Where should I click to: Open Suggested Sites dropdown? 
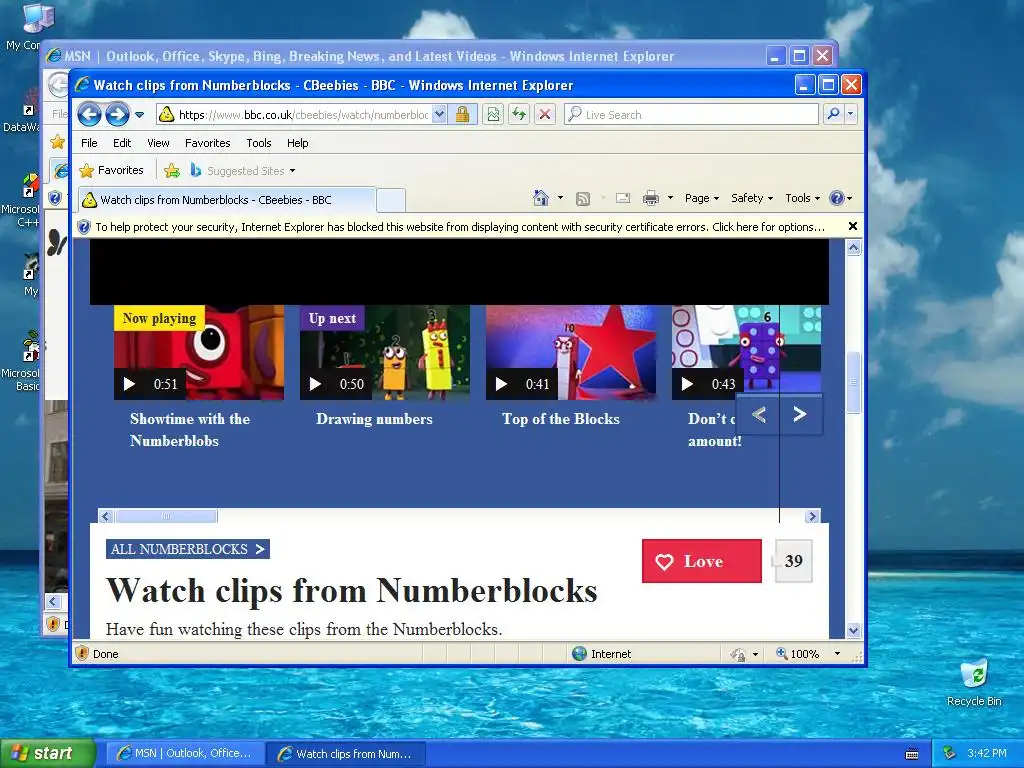point(243,170)
